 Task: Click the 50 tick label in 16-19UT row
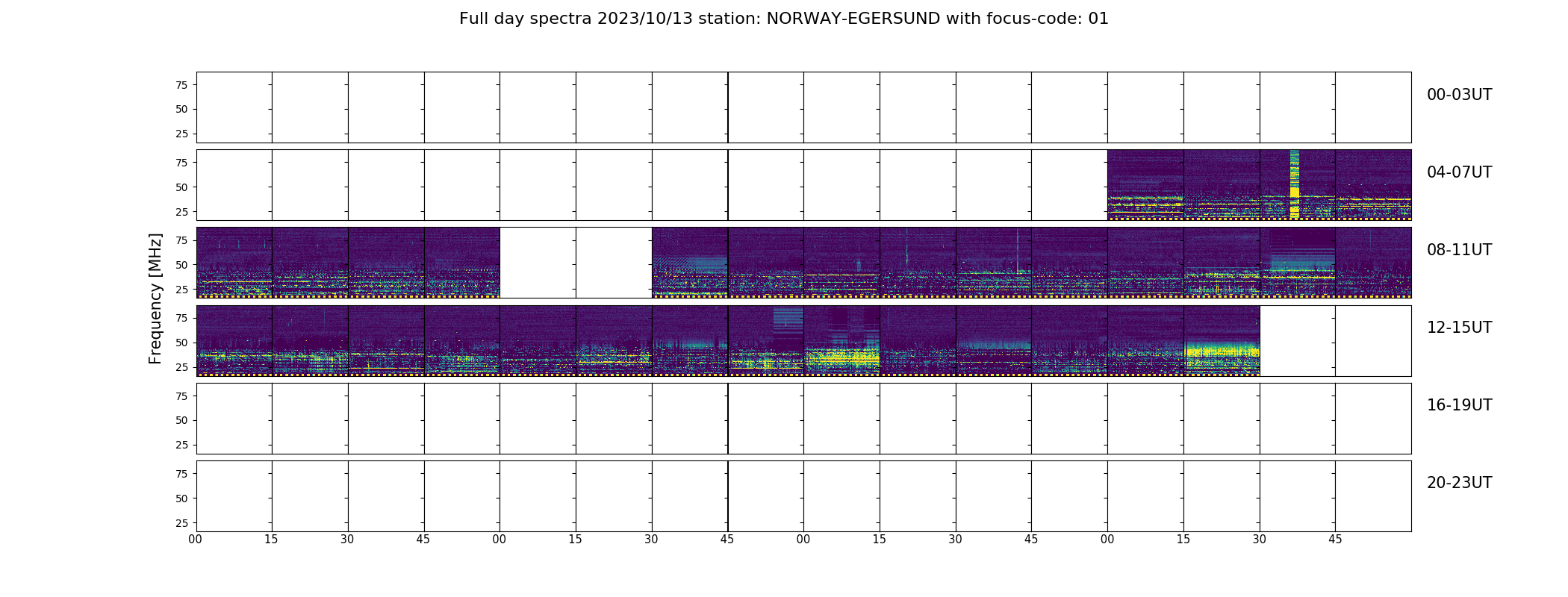coord(181,420)
